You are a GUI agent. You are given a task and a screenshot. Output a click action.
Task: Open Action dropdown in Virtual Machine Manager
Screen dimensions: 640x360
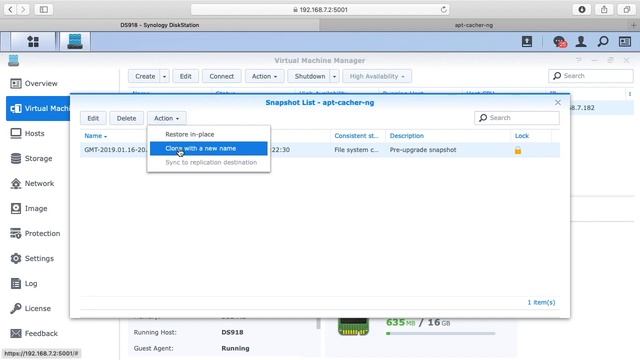click(x=264, y=76)
